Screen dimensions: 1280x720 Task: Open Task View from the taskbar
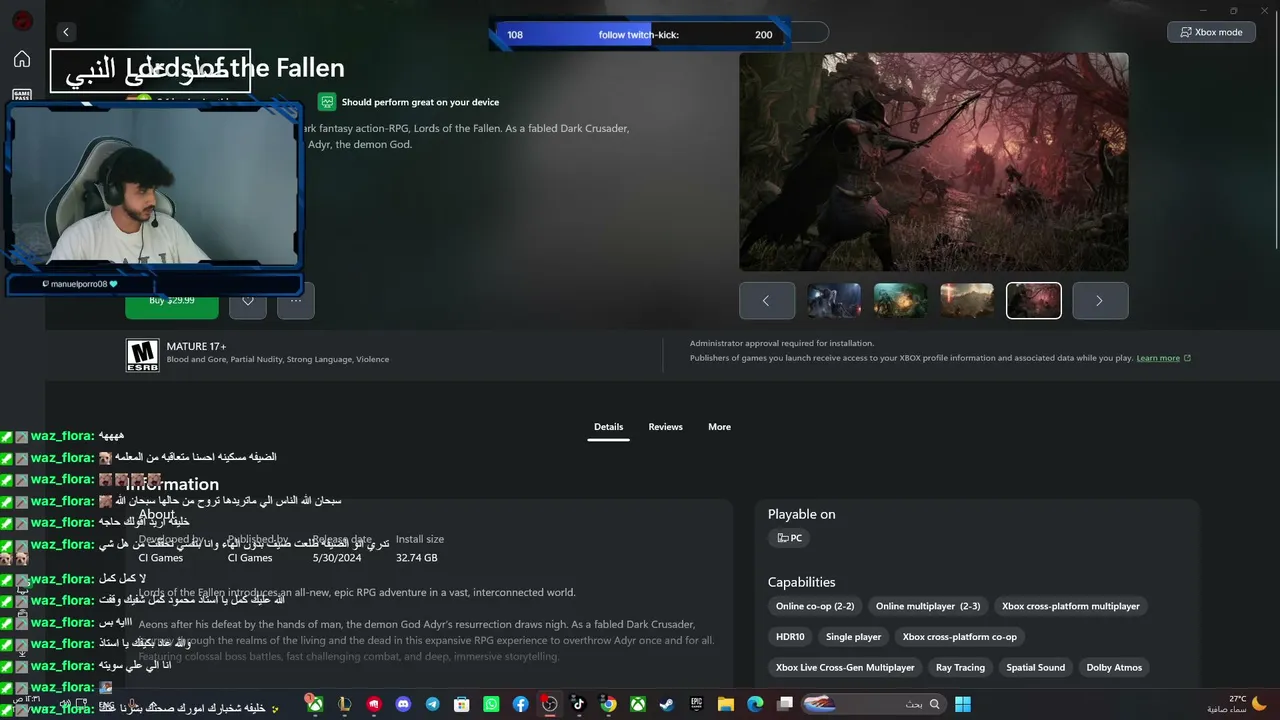(785, 704)
